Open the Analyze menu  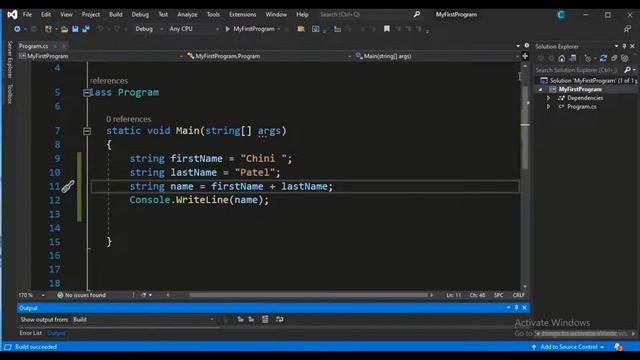click(187, 14)
